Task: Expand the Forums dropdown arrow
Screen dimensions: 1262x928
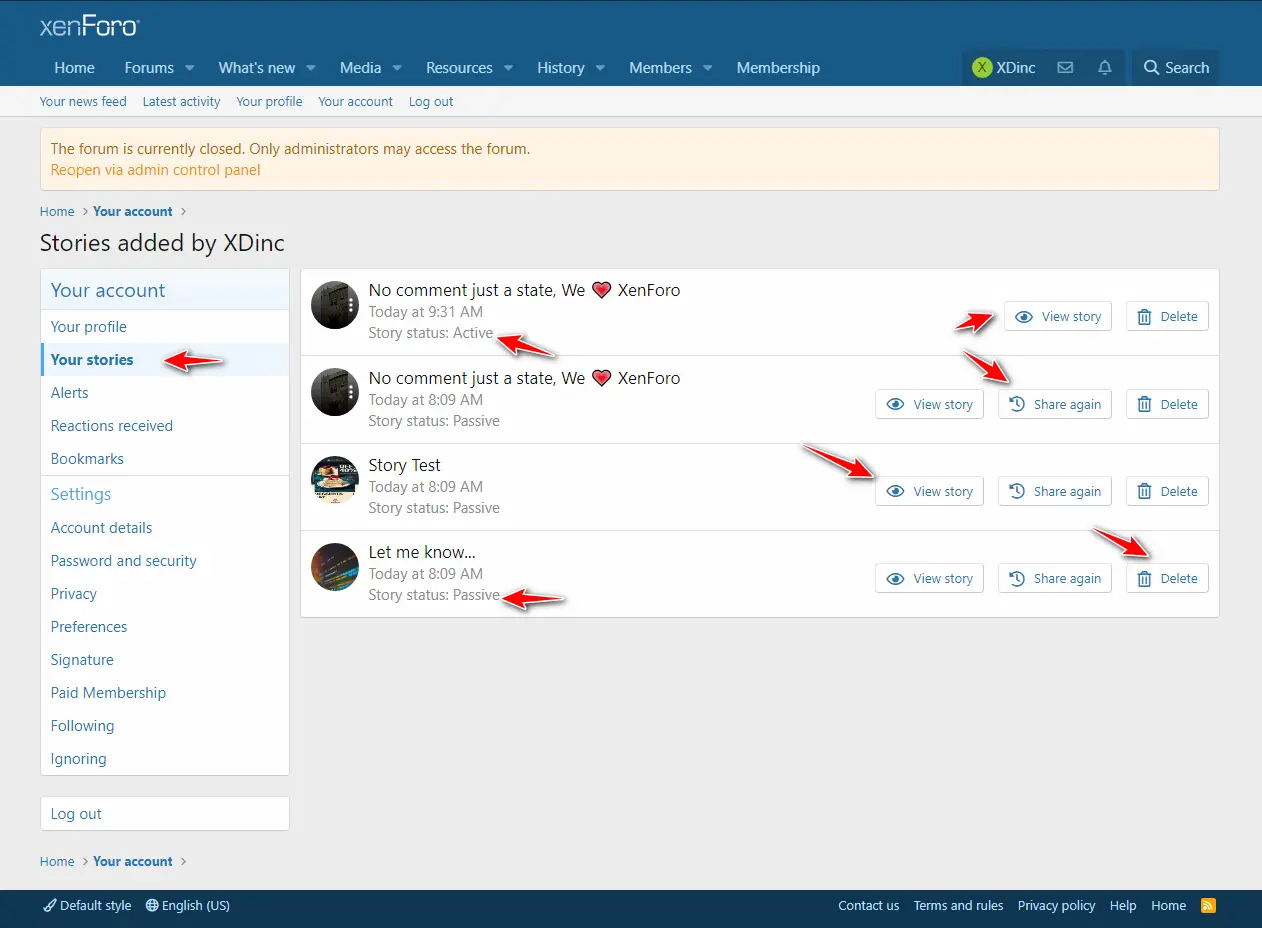Action: tap(189, 68)
